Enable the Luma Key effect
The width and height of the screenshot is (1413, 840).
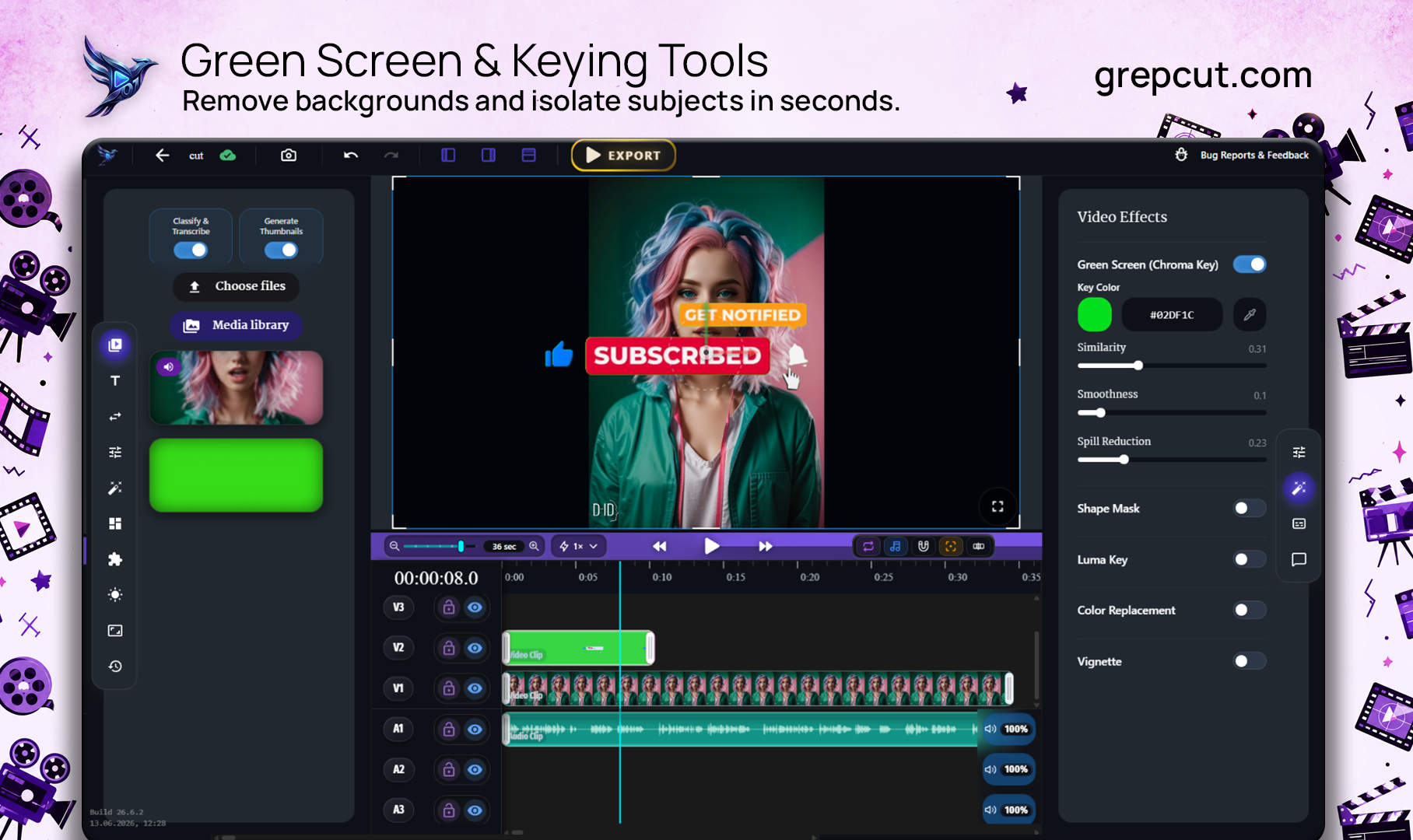[x=1250, y=559]
